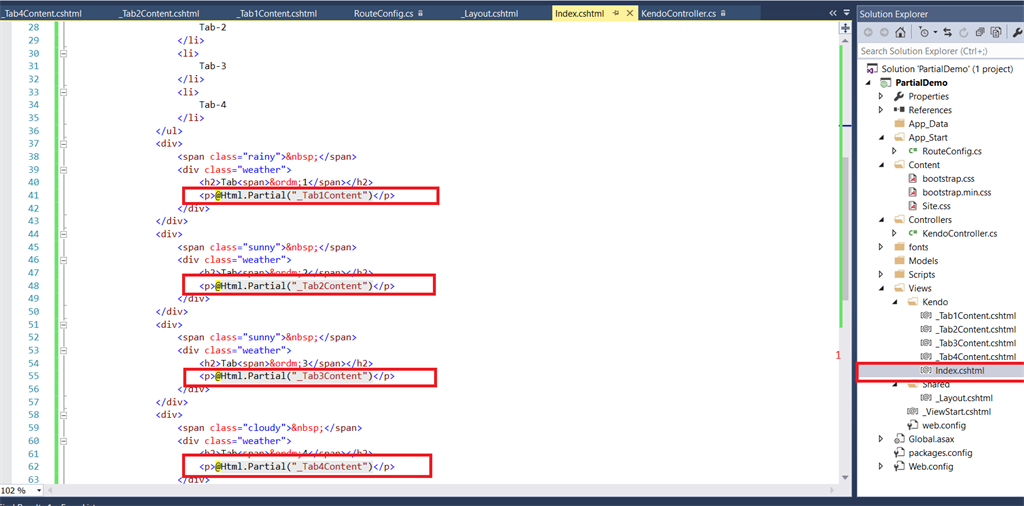The image size is (1024, 506).
Task: Collapse the div outlining box at line 44
Action: click(63, 234)
